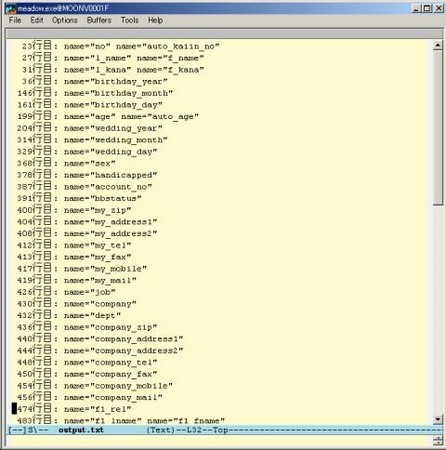Open the Options menu
Image resolution: width=446 pixels, height=450 pixels.
tap(65, 20)
